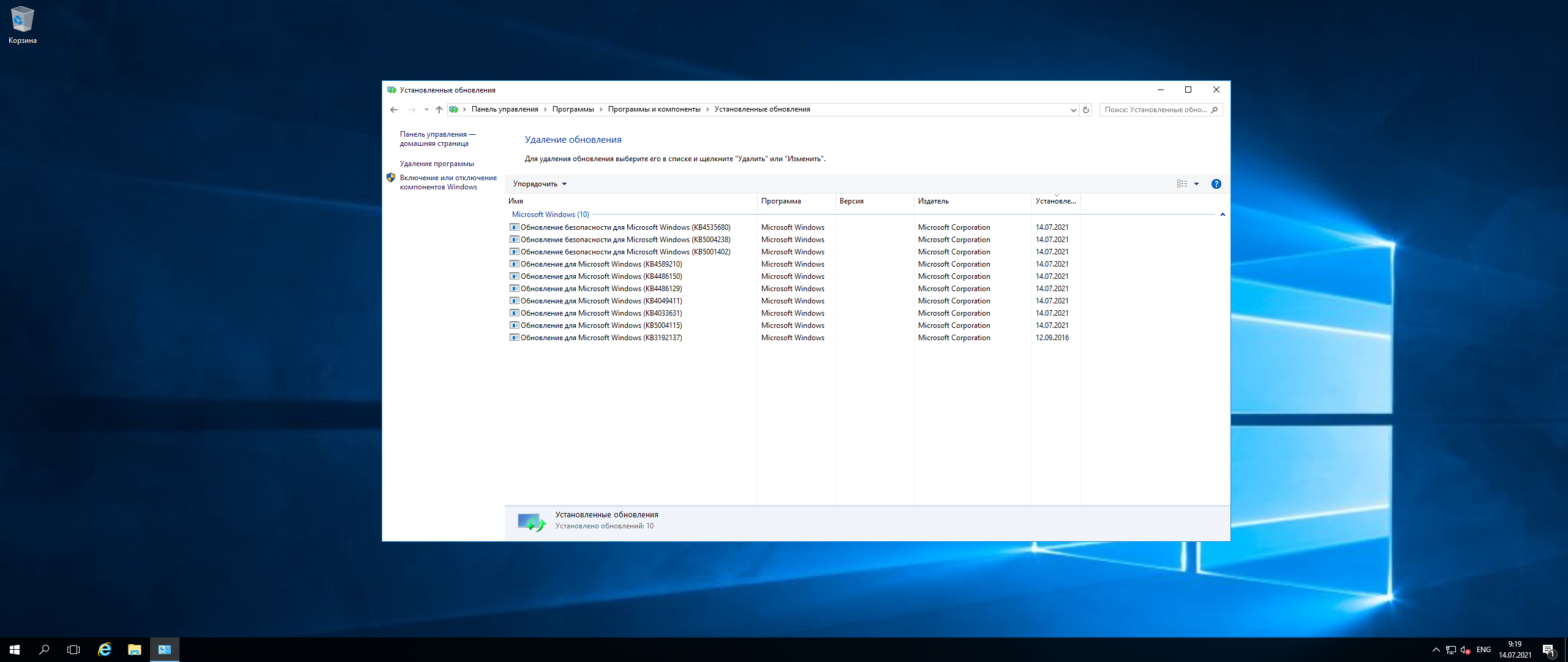Click the Control Panel taskbar button

pyautogui.click(x=165, y=650)
